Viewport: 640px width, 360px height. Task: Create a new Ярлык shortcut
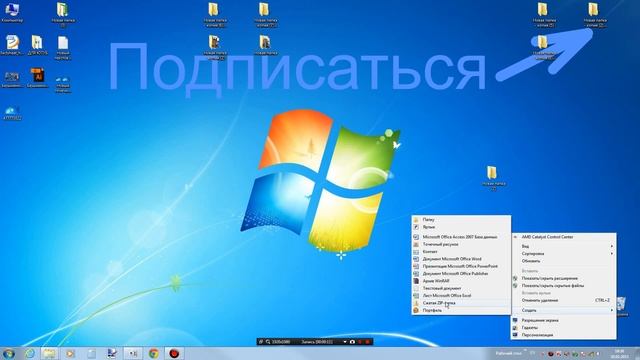click(461, 227)
